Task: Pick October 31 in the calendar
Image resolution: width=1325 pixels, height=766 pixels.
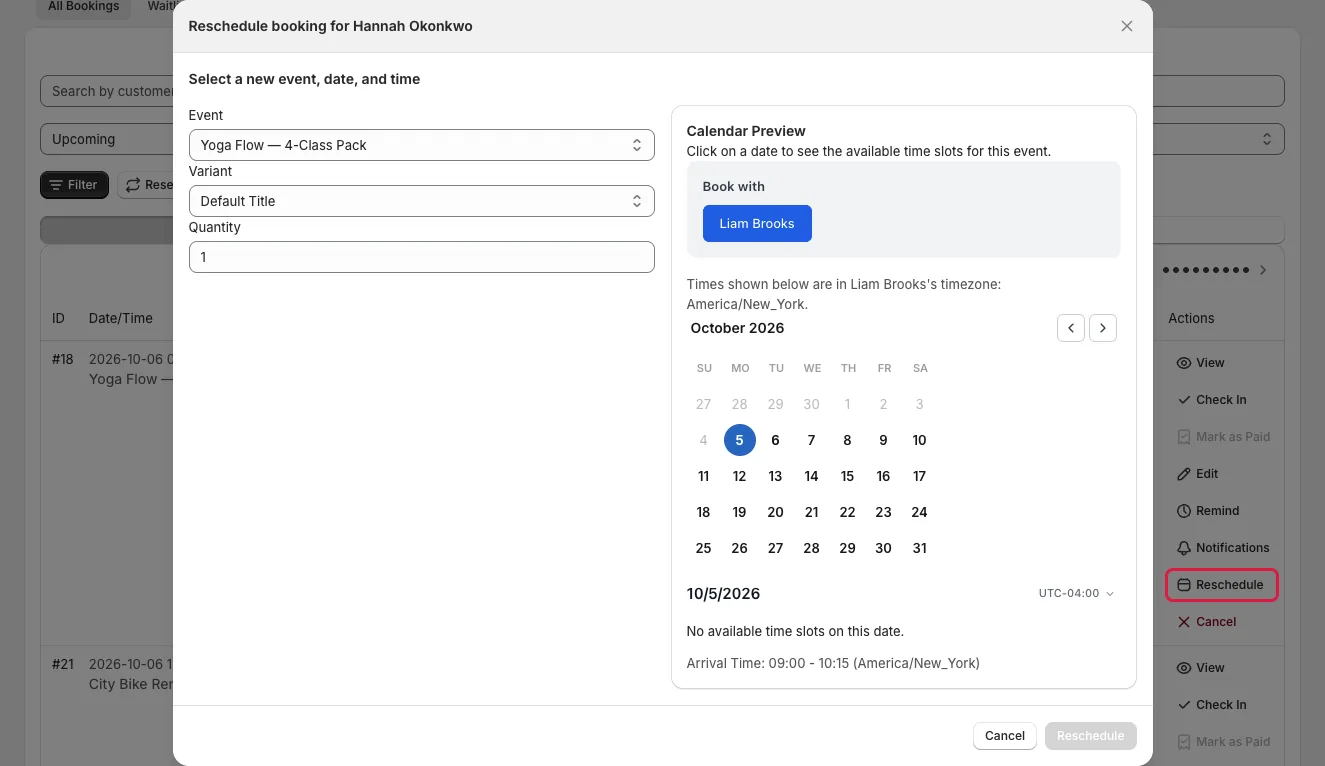Action: click(x=920, y=548)
